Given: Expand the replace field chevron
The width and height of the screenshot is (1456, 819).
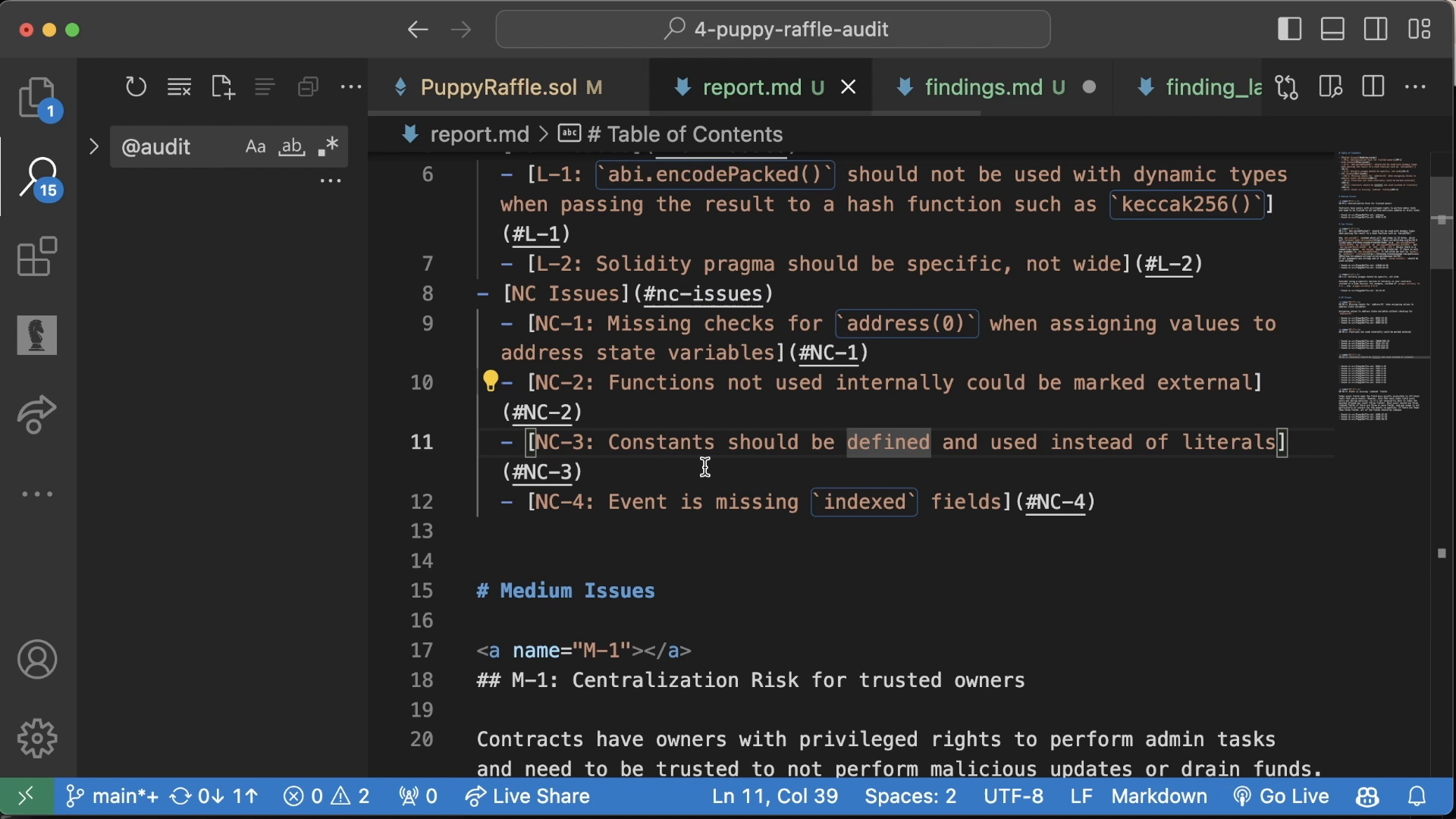Looking at the screenshot, I should (94, 146).
